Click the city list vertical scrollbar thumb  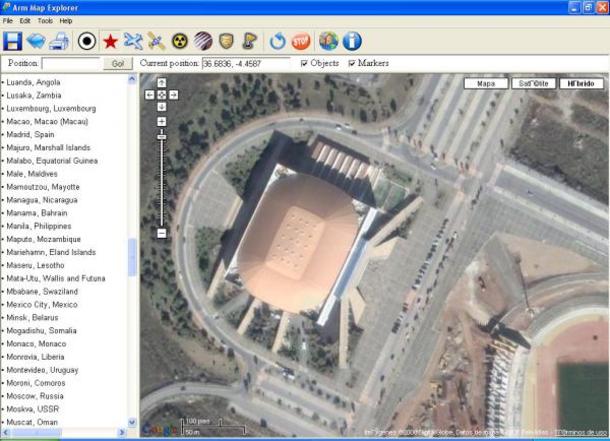[132, 257]
